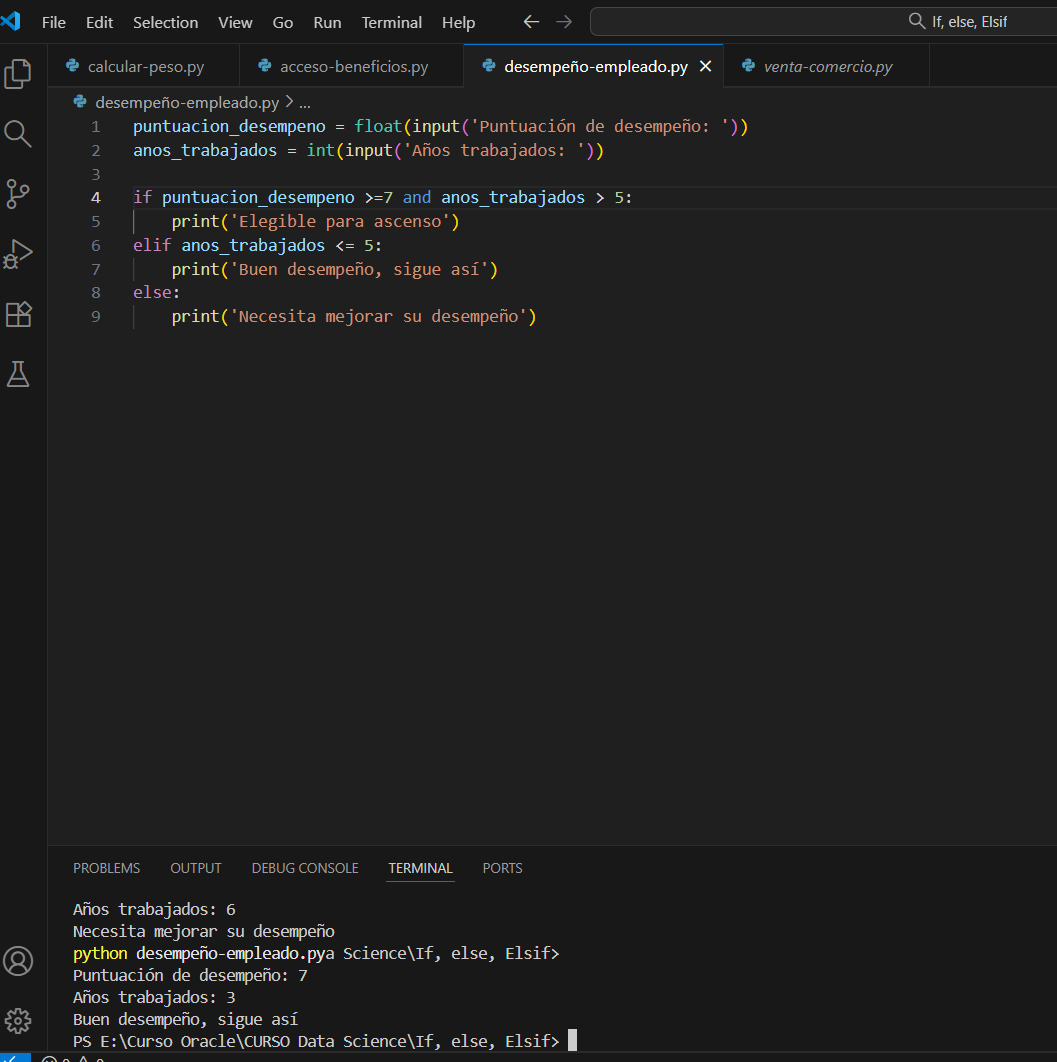Viewport: 1057px width, 1062px height.
Task: Open the Run and Debug view
Action: point(18,254)
